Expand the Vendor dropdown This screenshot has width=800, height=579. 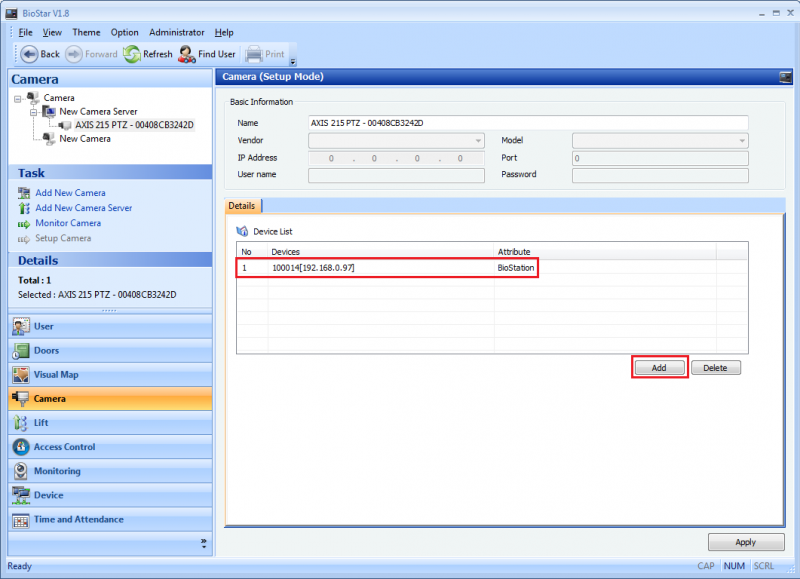tap(478, 141)
